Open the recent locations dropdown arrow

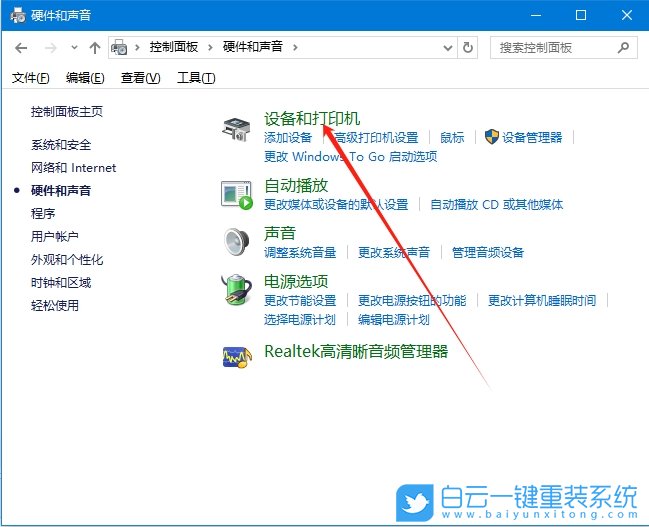[x=75, y=48]
